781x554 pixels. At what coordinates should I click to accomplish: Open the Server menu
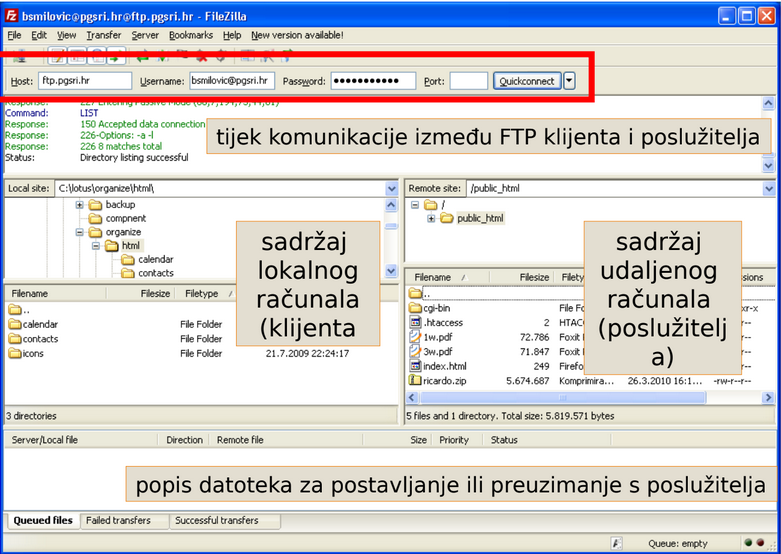pyautogui.click(x=145, y=35)
